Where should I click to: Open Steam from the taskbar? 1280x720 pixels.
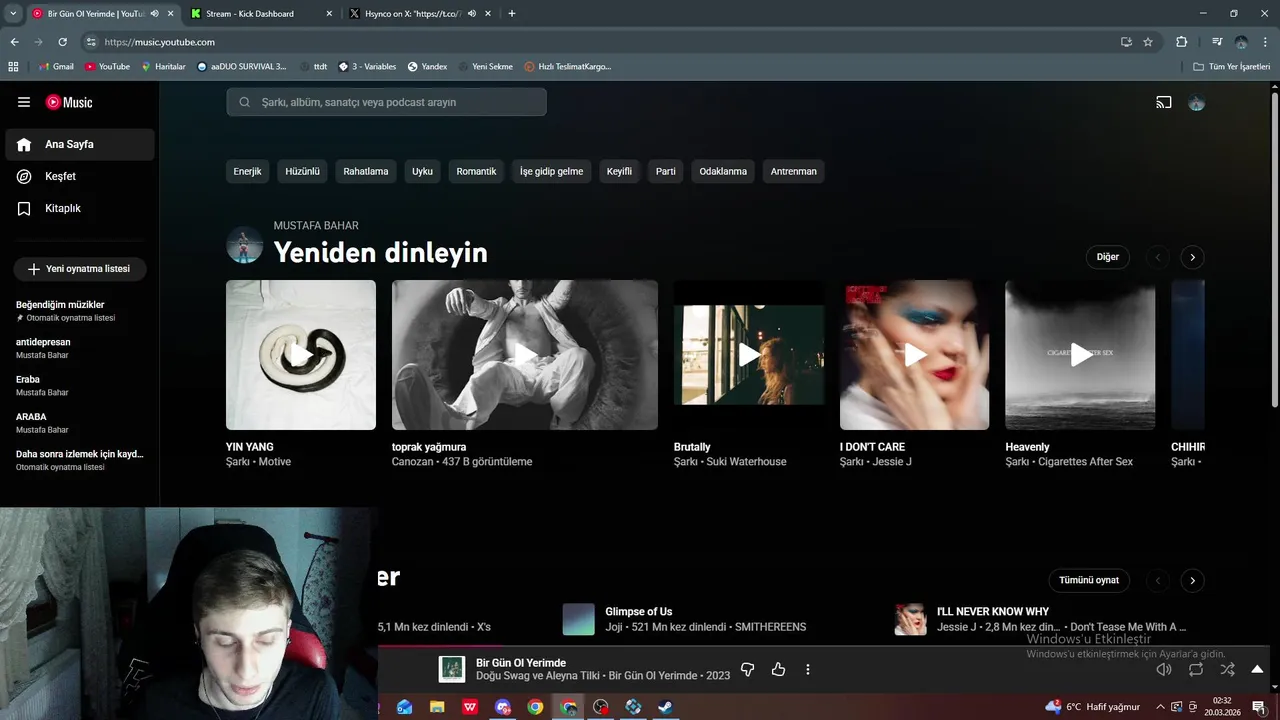[x=665, y=707]
